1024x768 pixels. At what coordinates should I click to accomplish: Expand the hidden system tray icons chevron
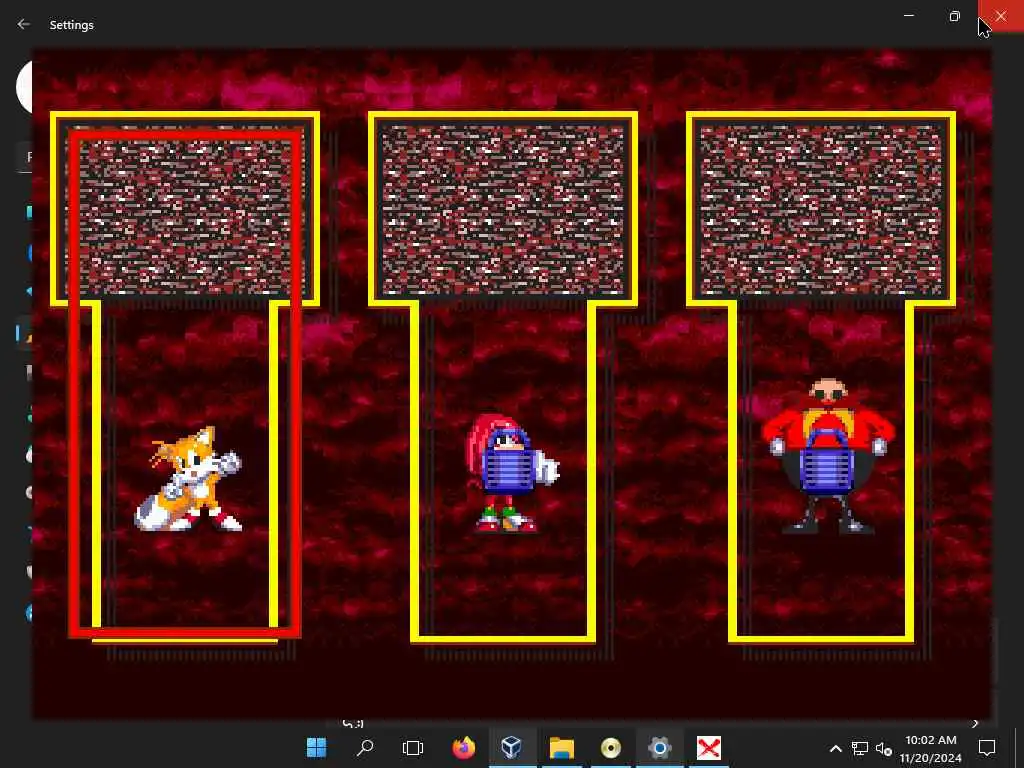coord(835,748)
